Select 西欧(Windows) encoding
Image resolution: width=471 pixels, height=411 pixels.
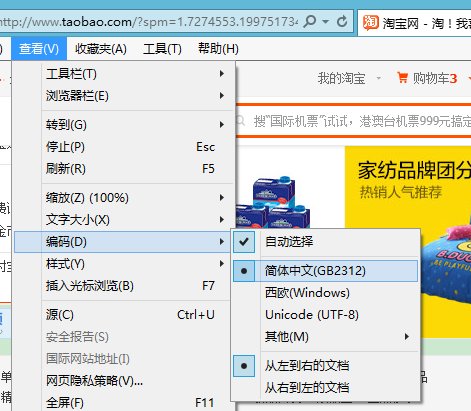(325, 293)
